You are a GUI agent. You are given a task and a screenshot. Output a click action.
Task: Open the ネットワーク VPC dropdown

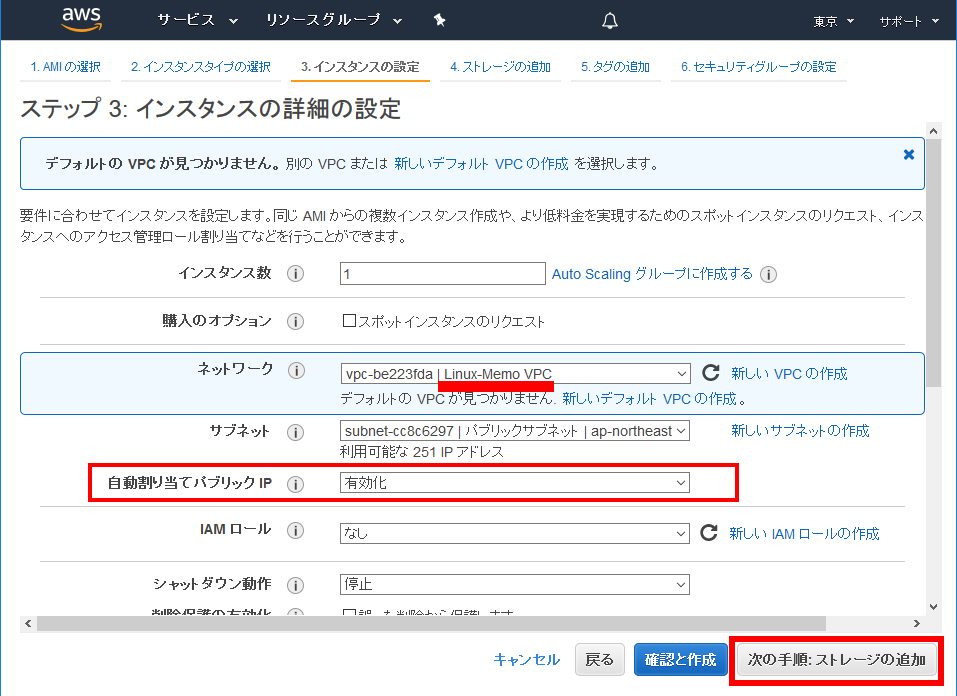pos(515,374)
